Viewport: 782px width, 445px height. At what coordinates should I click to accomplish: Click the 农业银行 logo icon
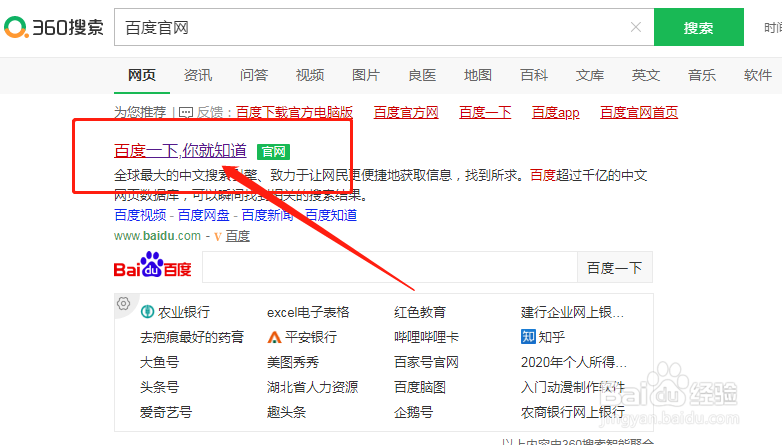point(147,312)
